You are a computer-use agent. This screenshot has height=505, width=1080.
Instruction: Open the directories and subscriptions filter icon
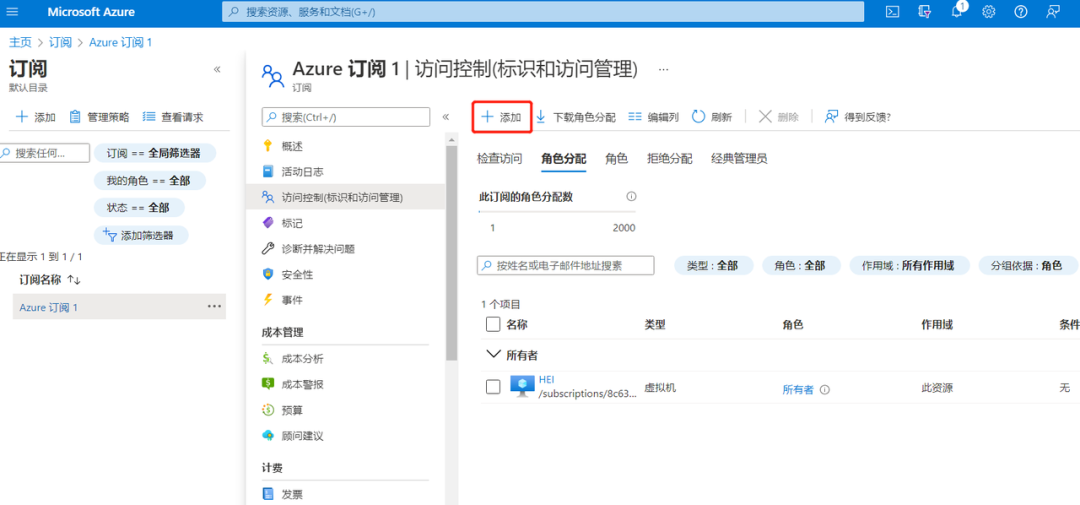925,12
